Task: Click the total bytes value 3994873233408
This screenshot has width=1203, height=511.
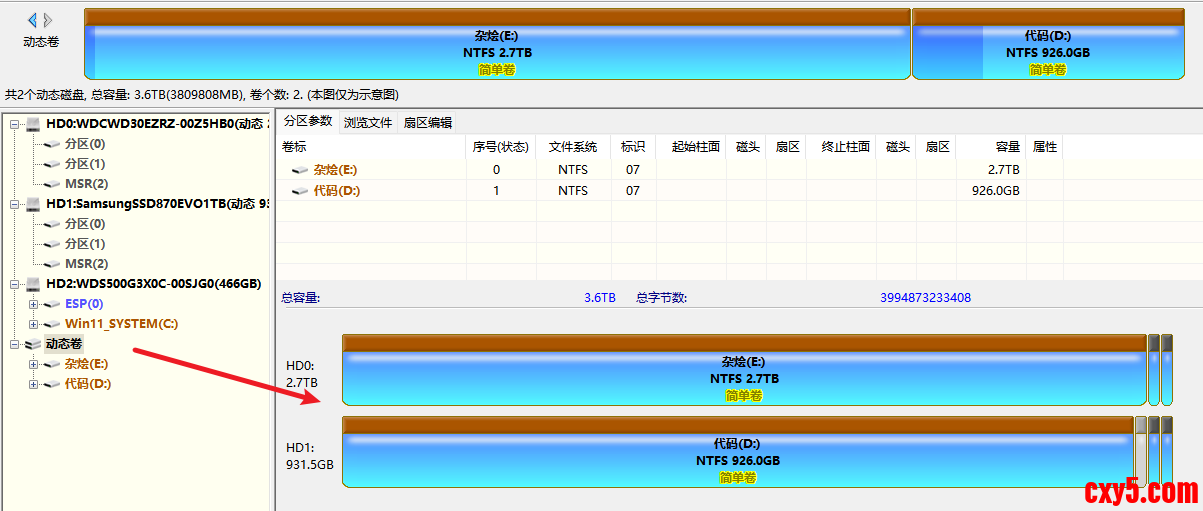Action: (925, 298)
